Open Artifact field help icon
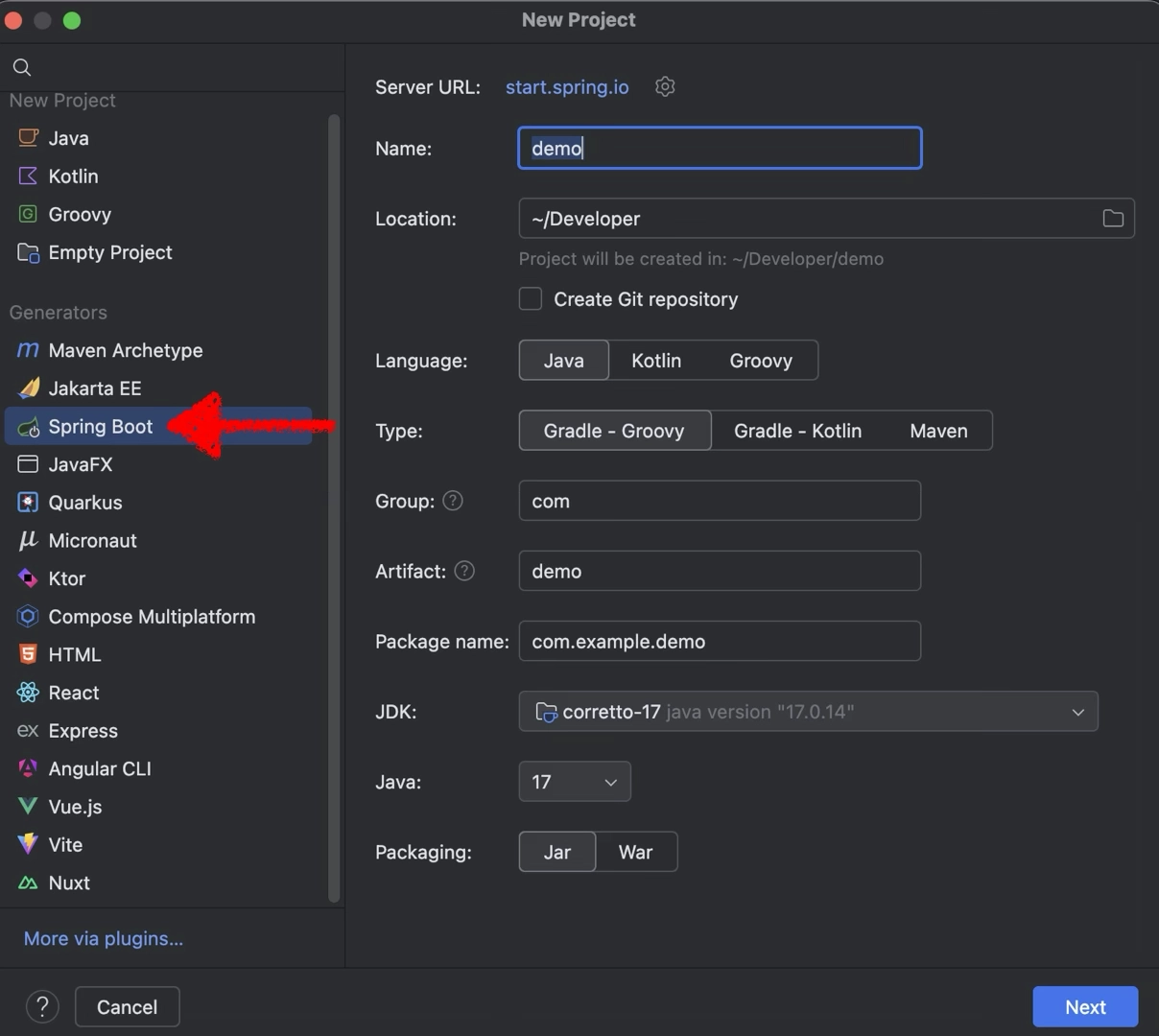 [464, 571]
